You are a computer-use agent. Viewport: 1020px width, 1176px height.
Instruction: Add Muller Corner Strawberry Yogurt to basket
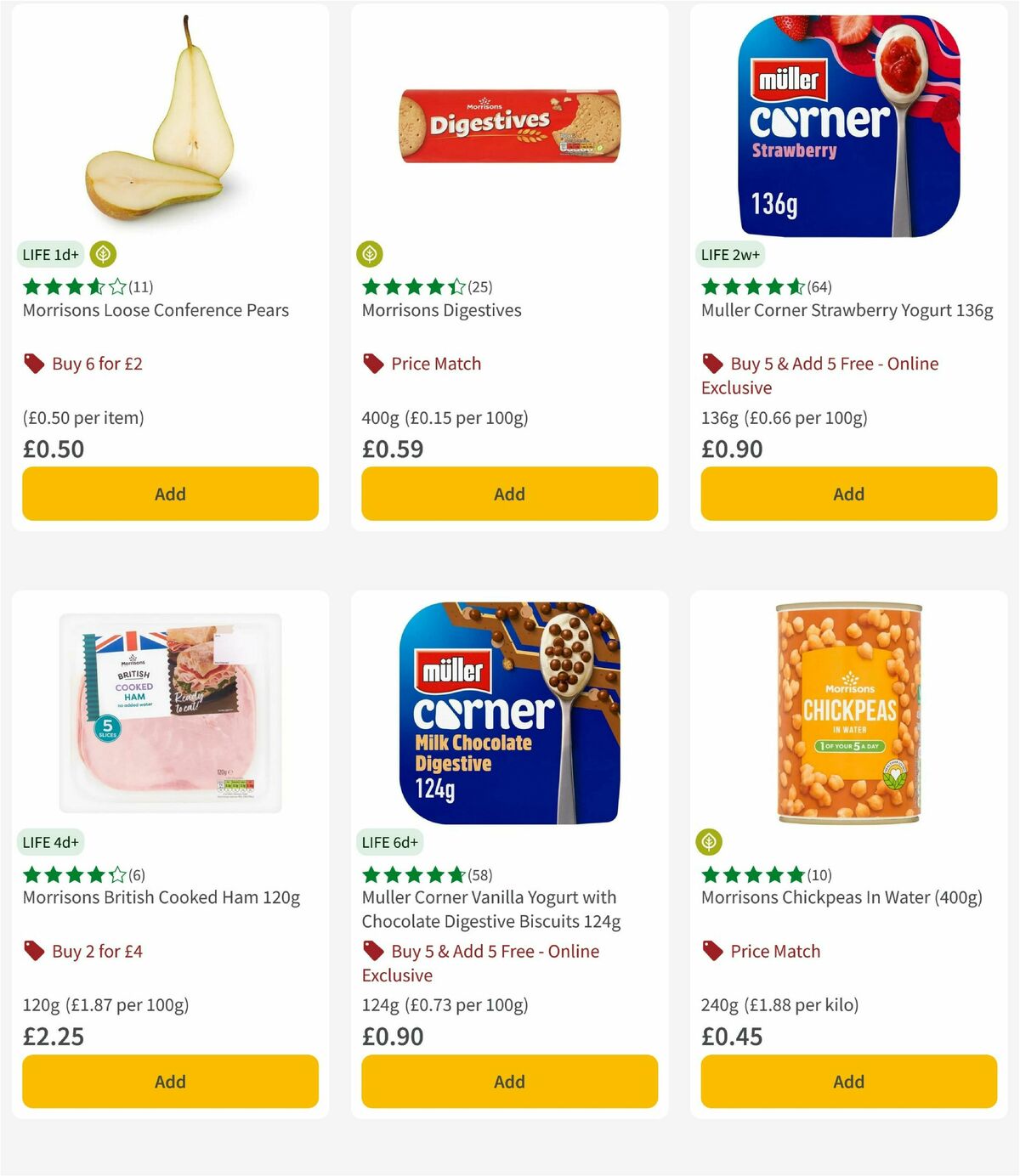tap(847, 494)
